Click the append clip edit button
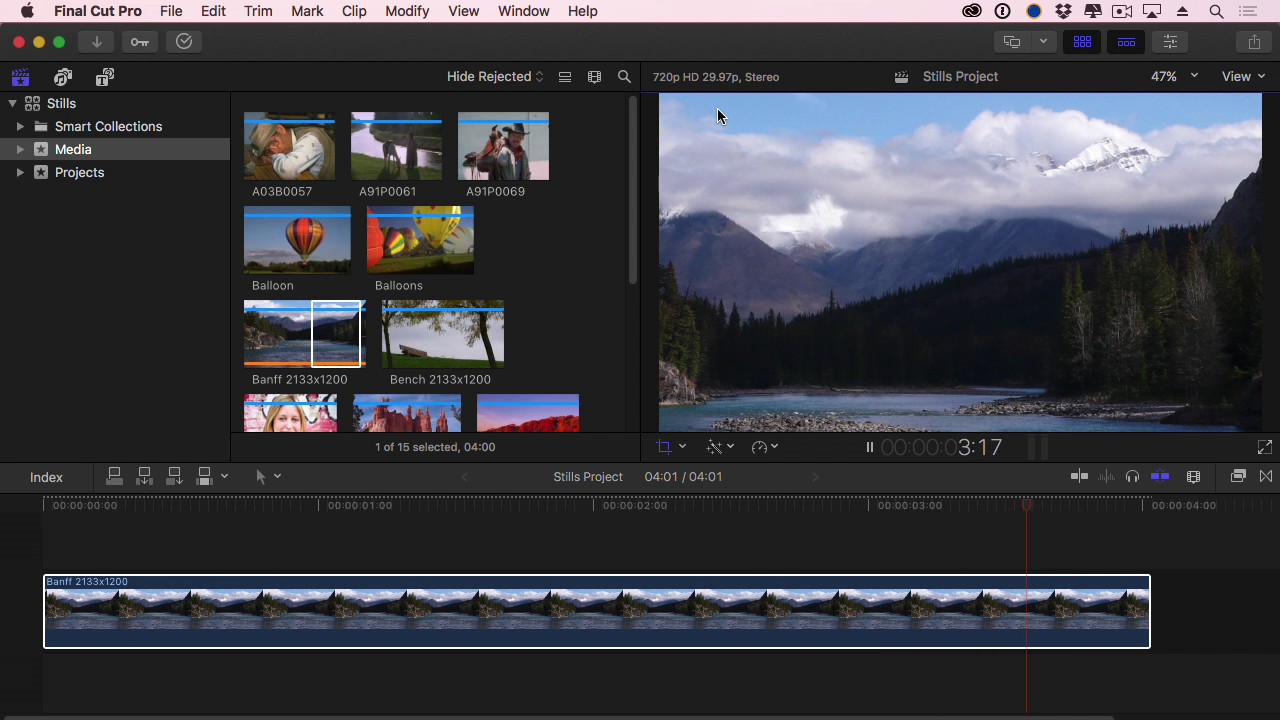 coord(174,477)
